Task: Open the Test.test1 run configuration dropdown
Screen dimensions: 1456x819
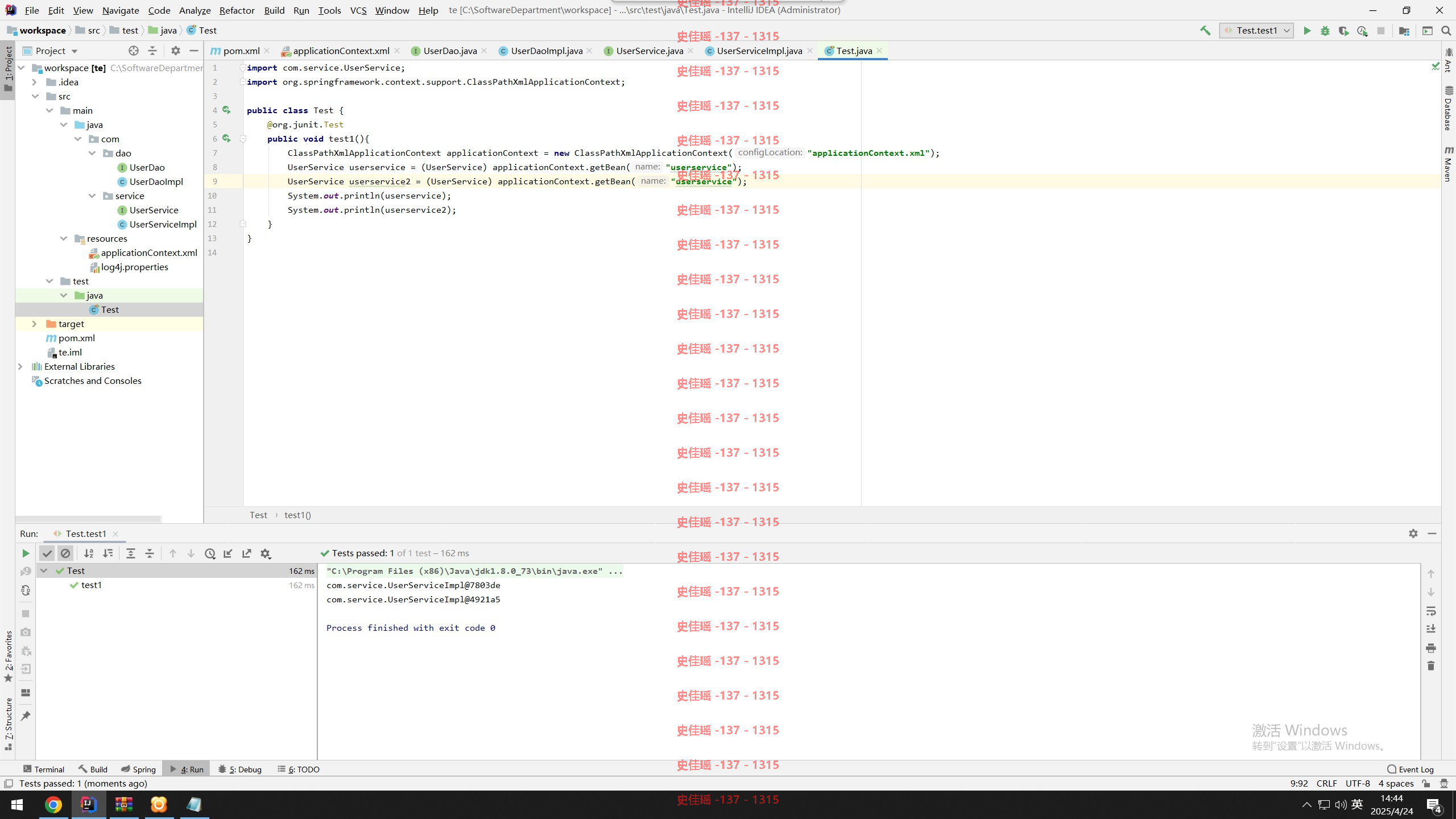Action: coord(1257,31)
